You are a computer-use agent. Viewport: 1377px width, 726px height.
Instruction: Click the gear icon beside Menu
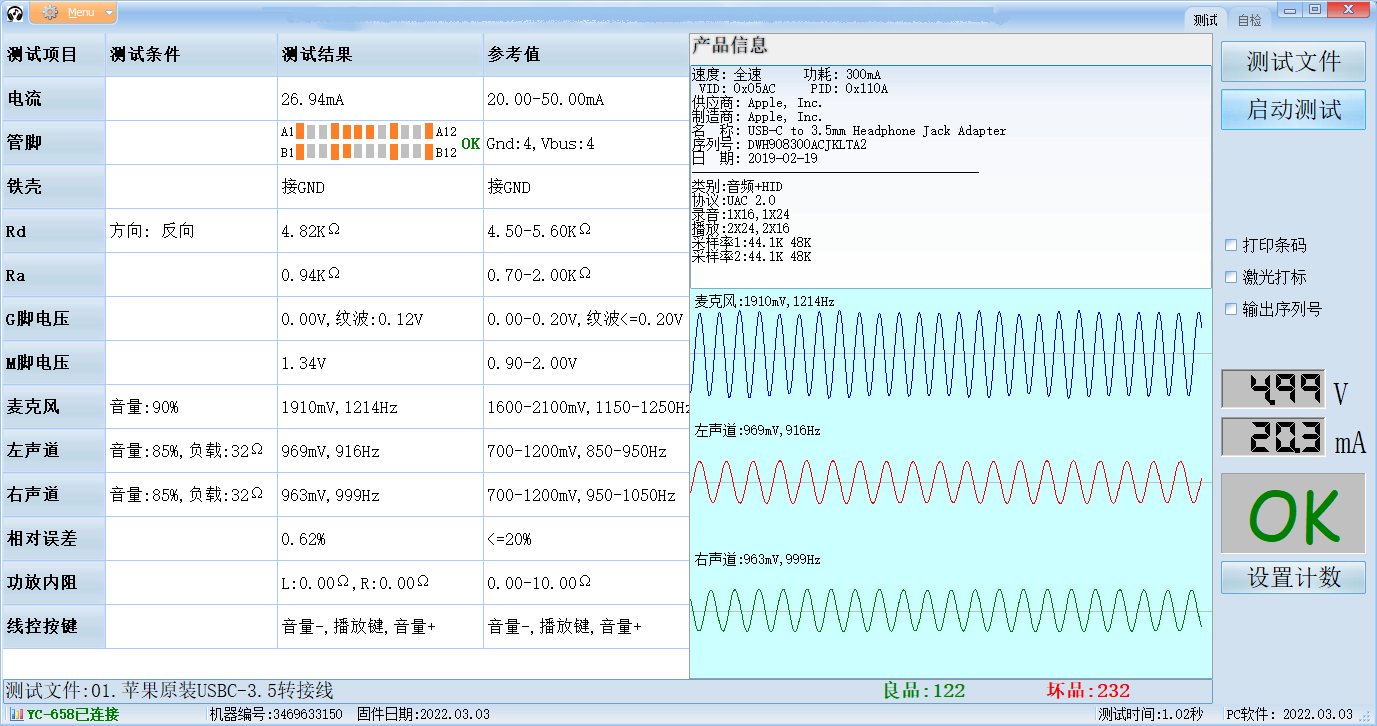pyautogui.click(x=50, y=12)
